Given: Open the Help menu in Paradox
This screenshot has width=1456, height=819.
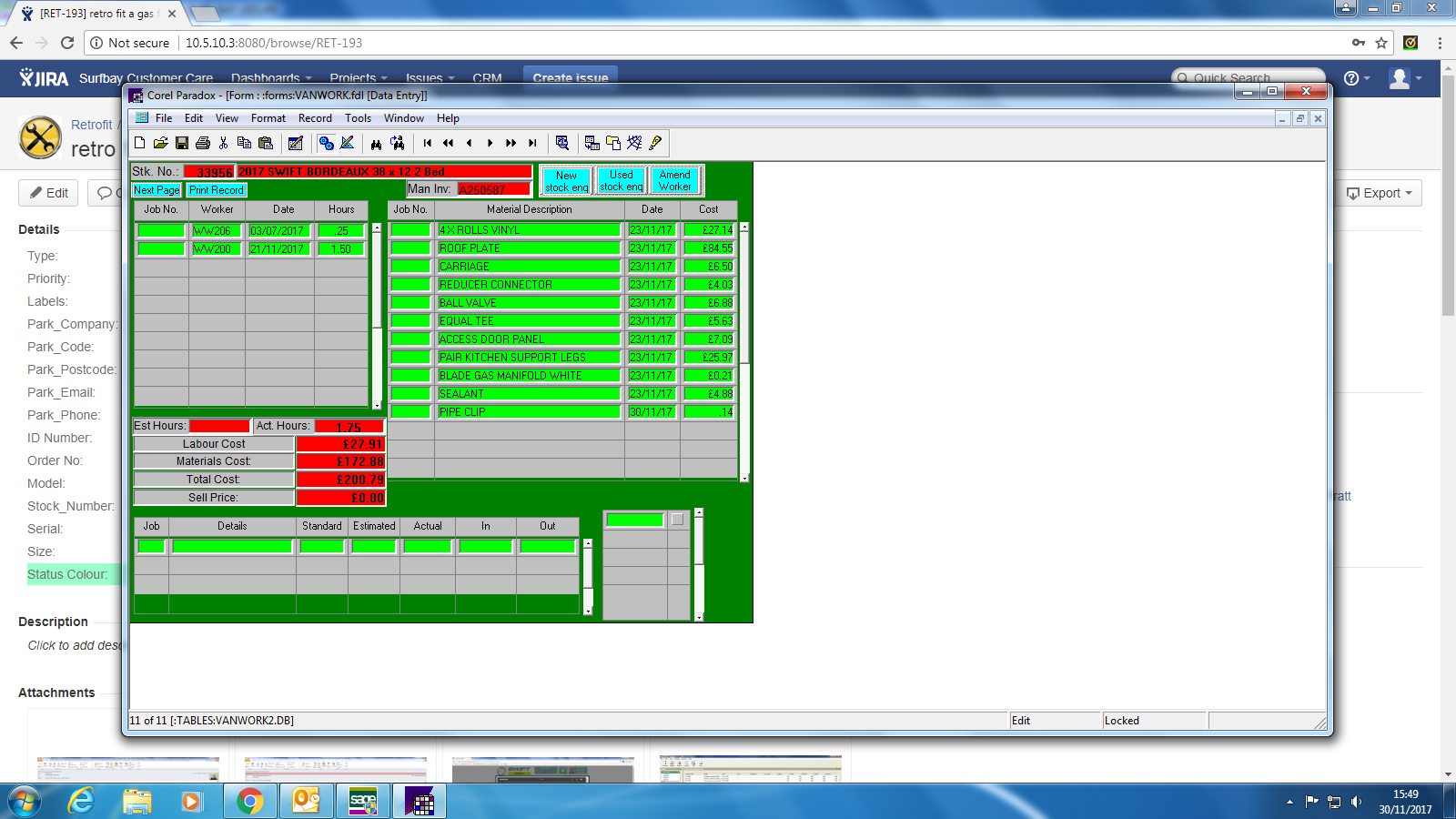Looking at the screenshot, I should pos(448,118).
